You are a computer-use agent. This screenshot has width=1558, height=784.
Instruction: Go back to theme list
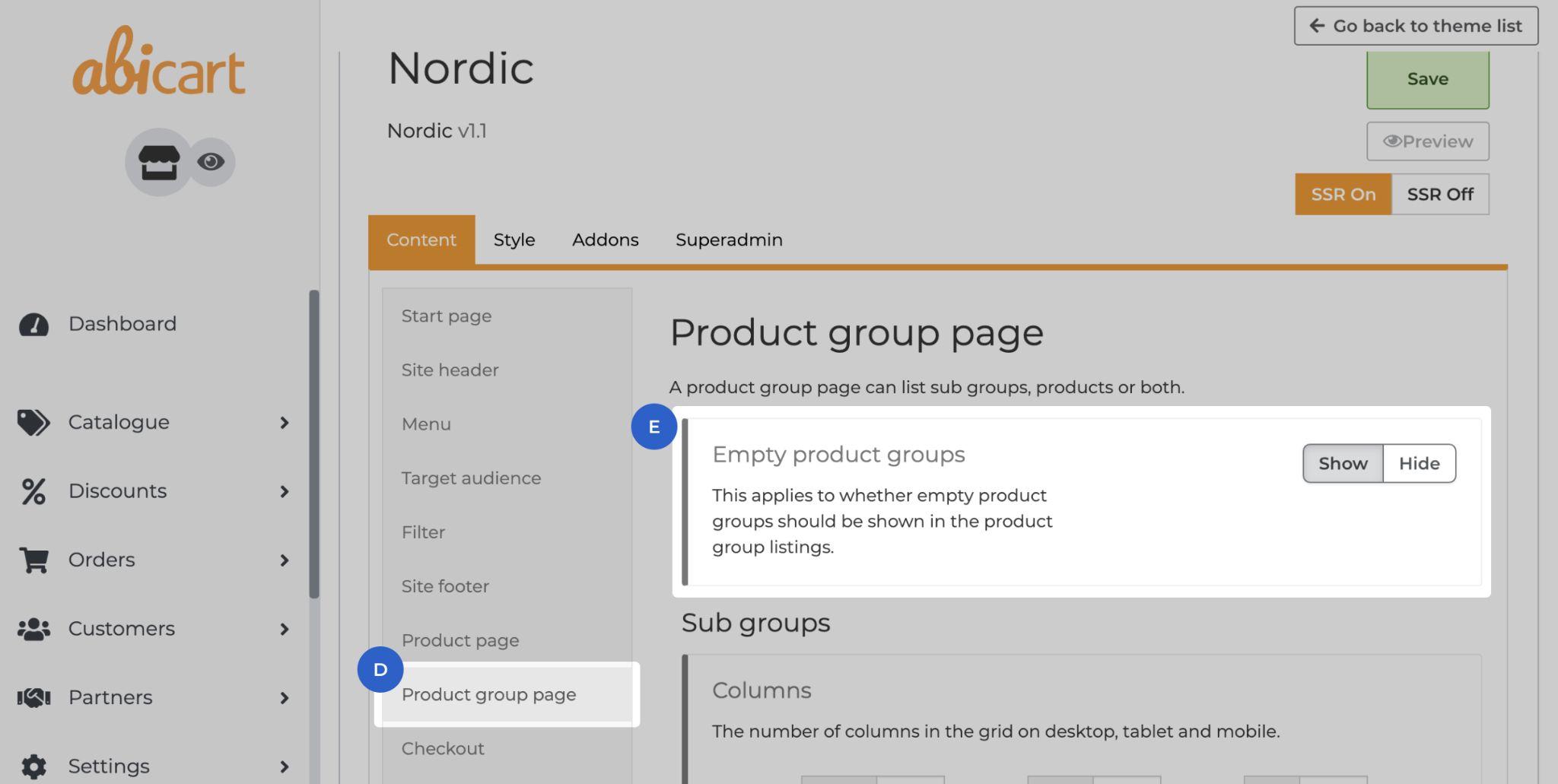[x=1416, y=26]
